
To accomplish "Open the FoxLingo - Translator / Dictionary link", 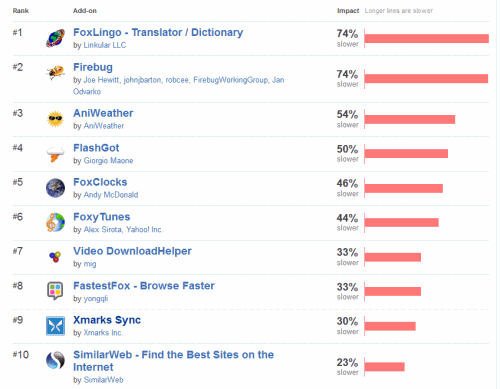I will tap(158, 32).
